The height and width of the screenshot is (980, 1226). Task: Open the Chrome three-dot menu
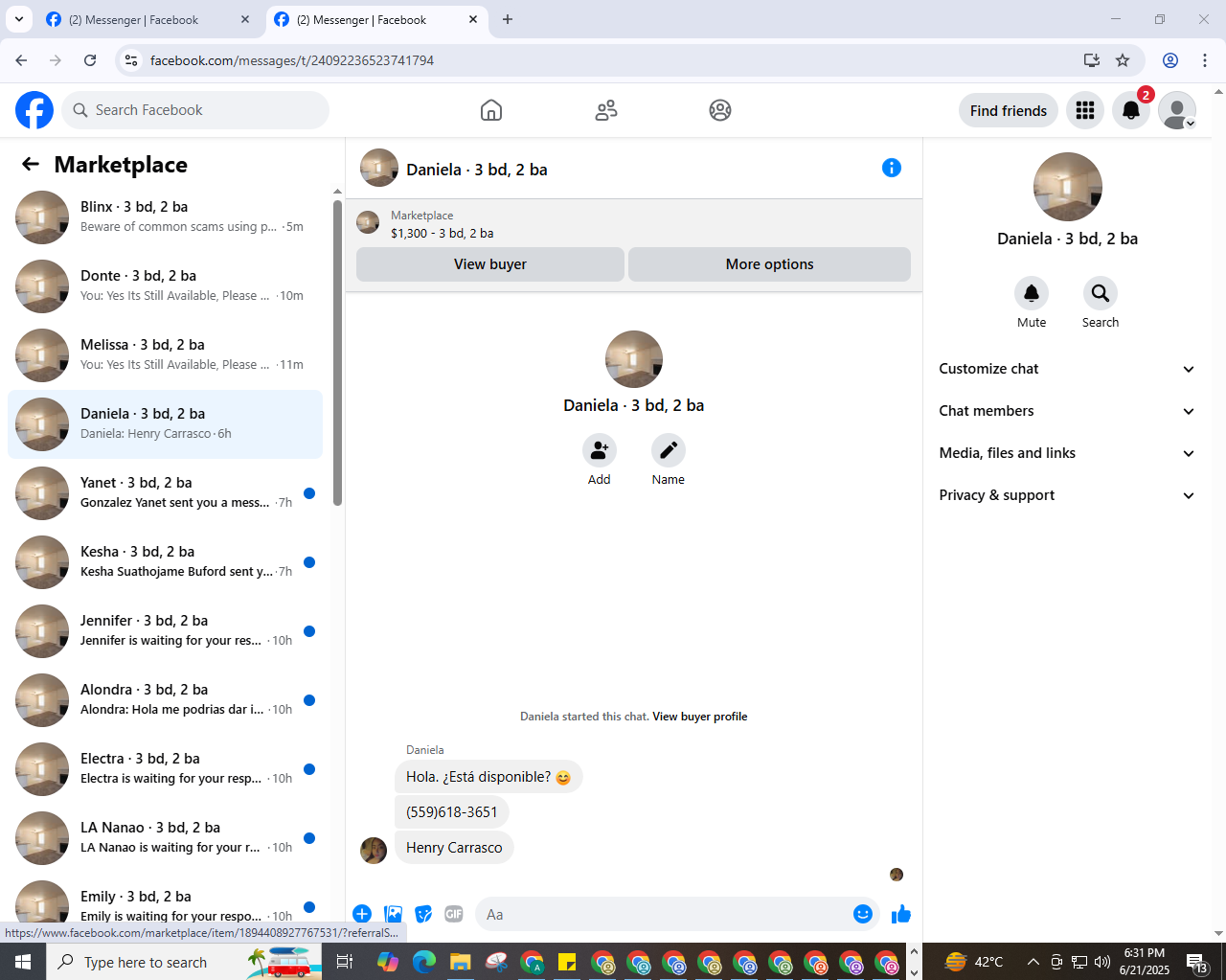[1205, 60]
